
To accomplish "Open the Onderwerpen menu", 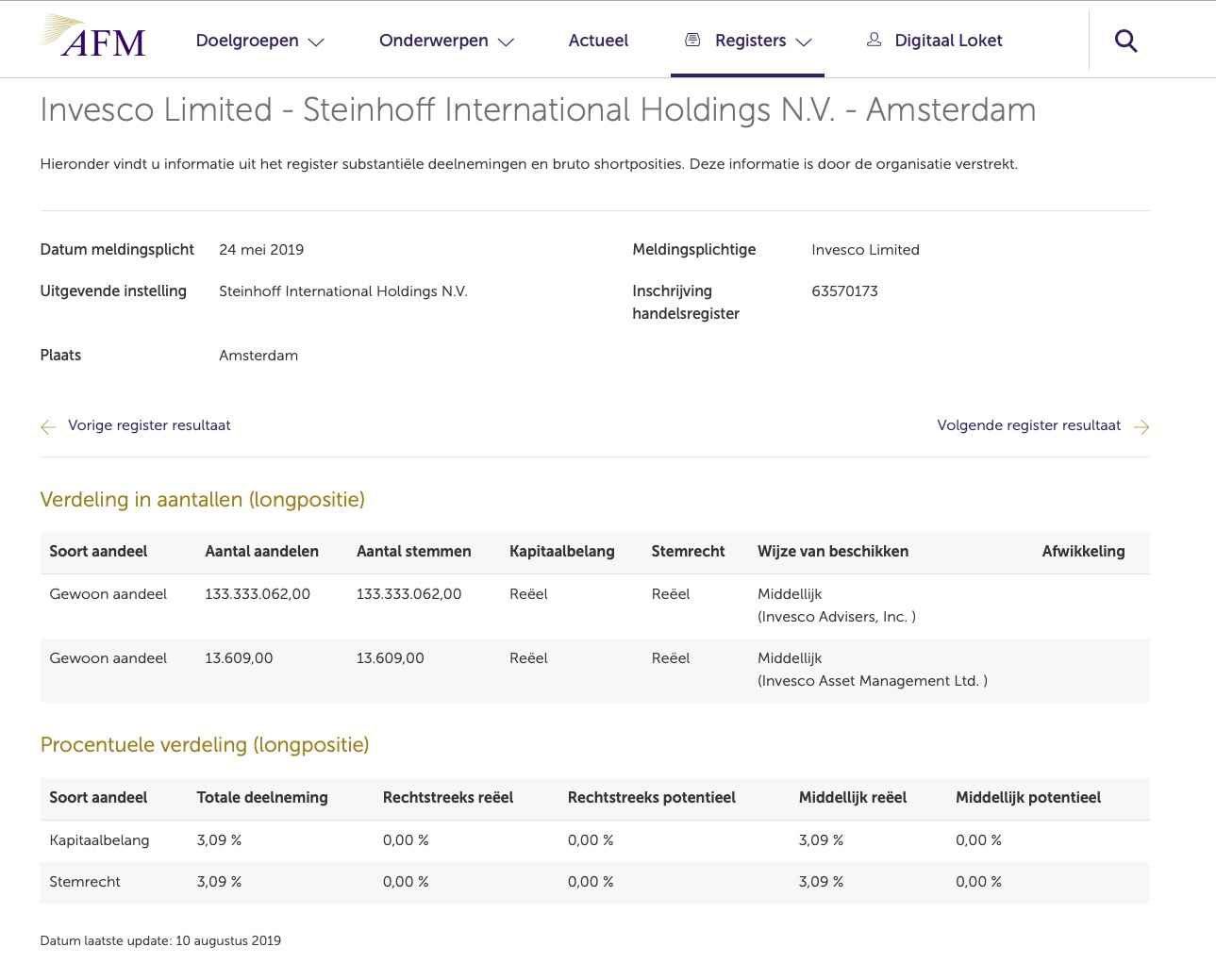I will [x=434, y=41].
